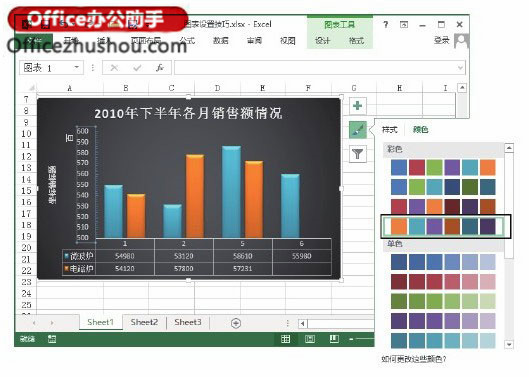The width and height of the screenshot is (529, 377).
Task: Click data table value 57800
Action: coord(184,269)
